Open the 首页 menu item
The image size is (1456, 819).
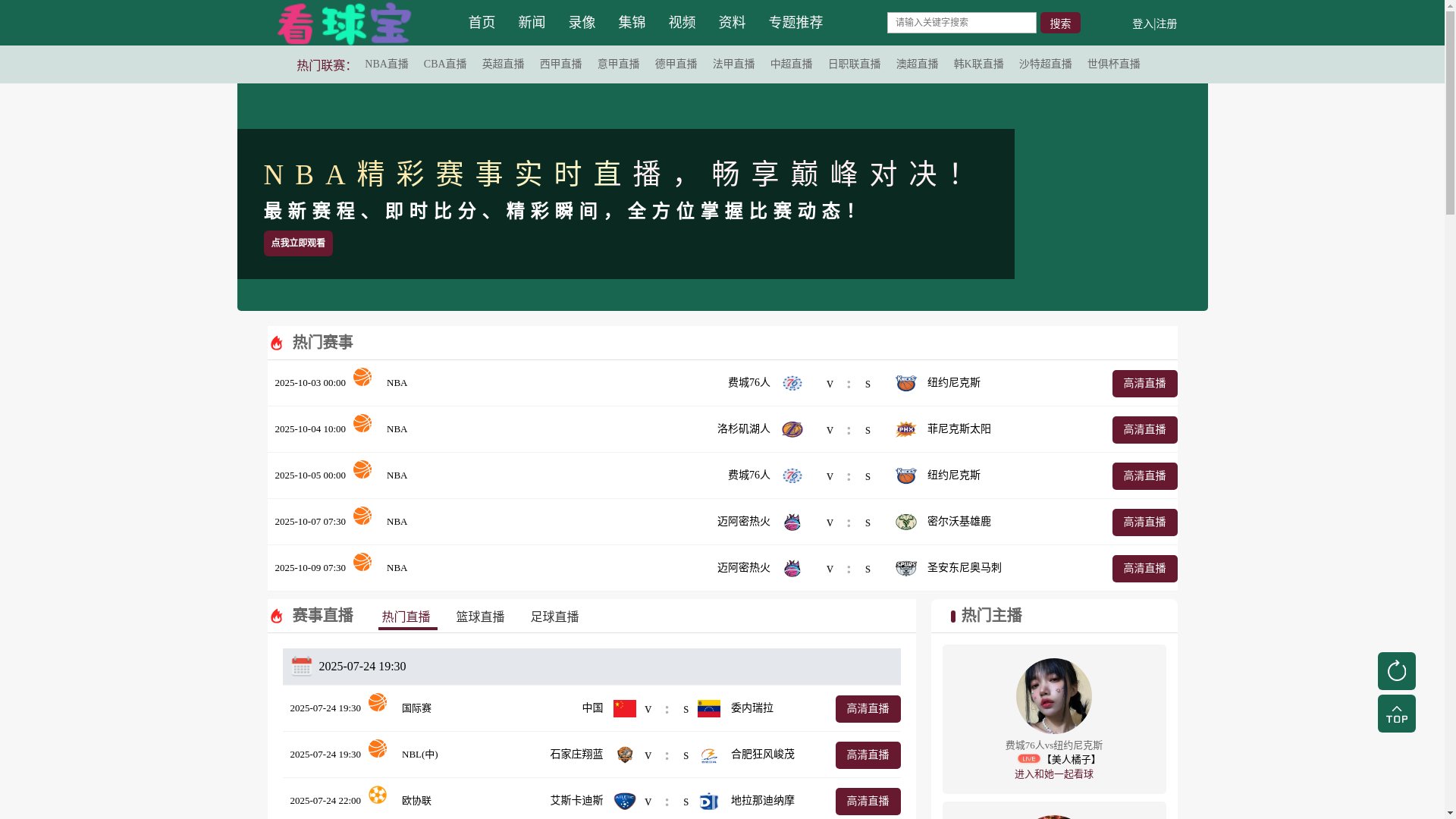click(482, 23)
